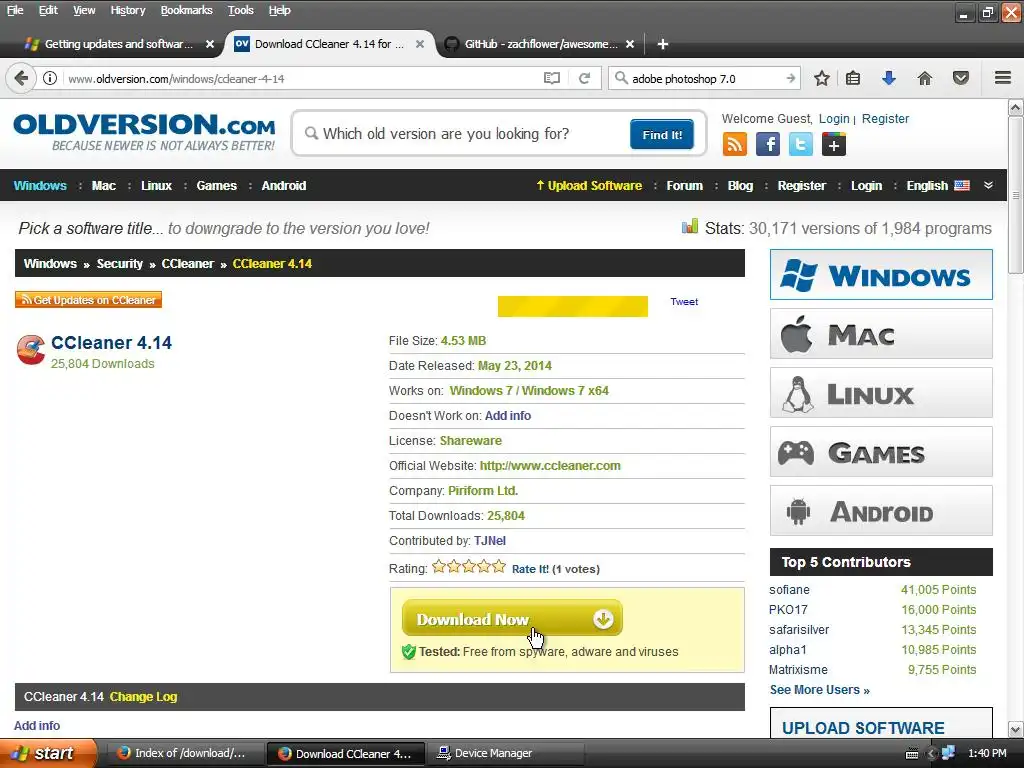Click Get Updates on CCleaner button
Screen dimensions: 1024x768
pyautogui.click(x=88, y=300)
